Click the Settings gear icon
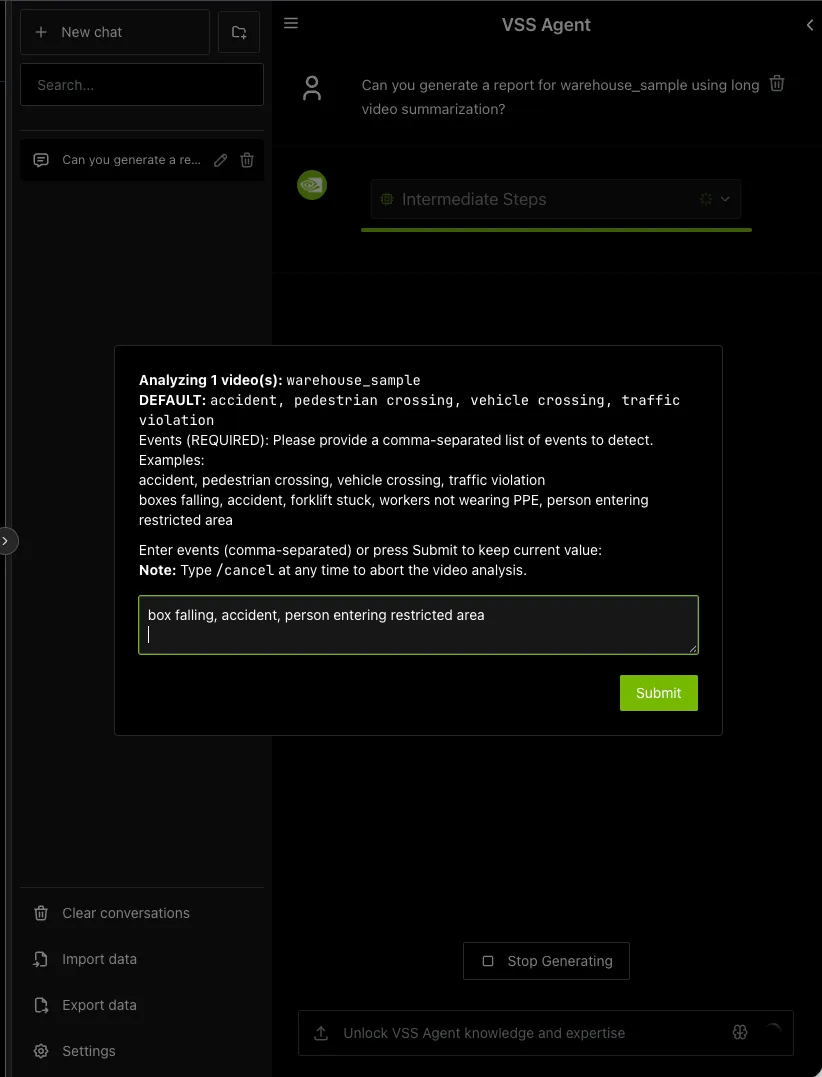Screen dimensions: 822x1077 point(41,1052)
